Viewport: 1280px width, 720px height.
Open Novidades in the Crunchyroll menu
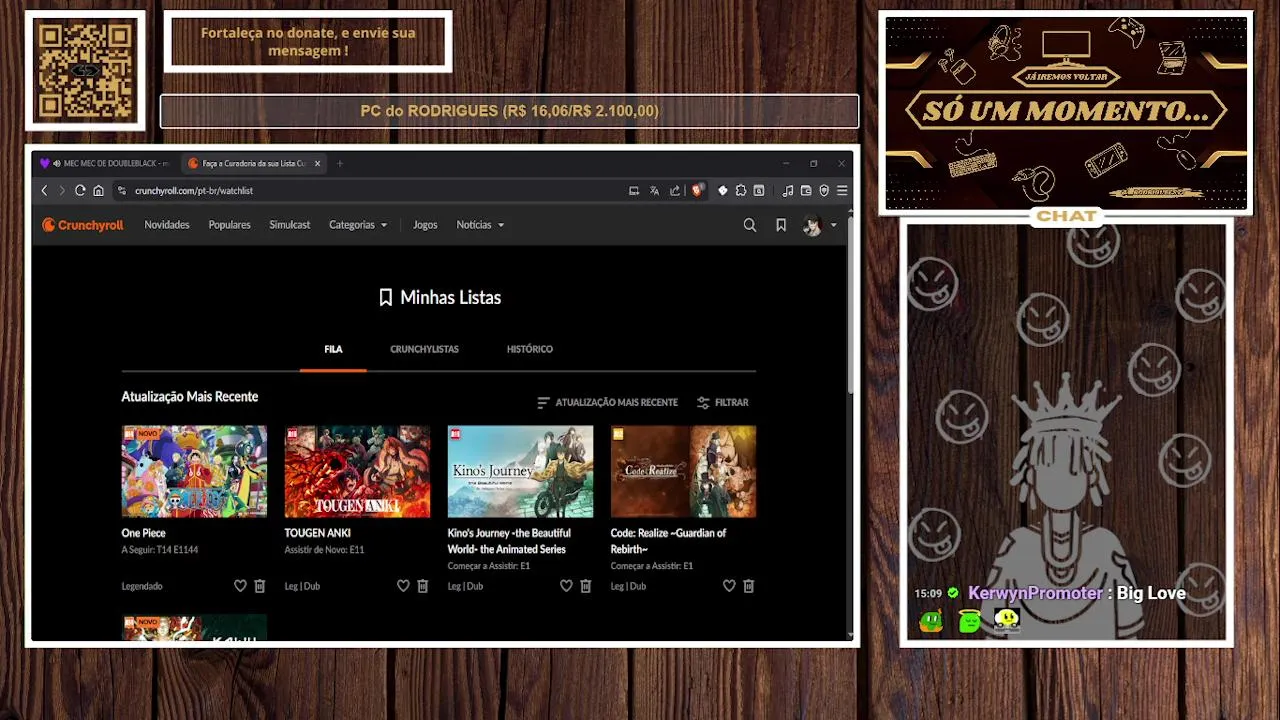[x=167, y=225]
